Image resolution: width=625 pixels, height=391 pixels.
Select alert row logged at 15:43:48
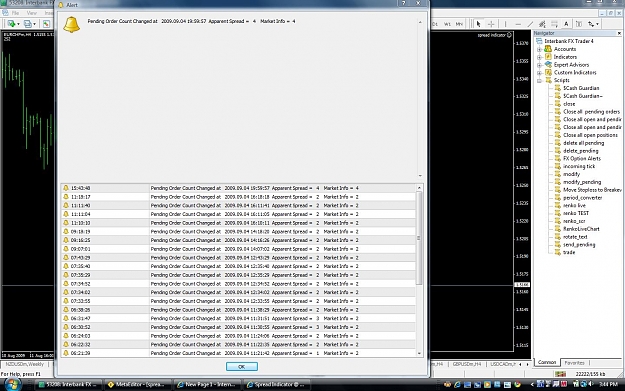(238, 188)
